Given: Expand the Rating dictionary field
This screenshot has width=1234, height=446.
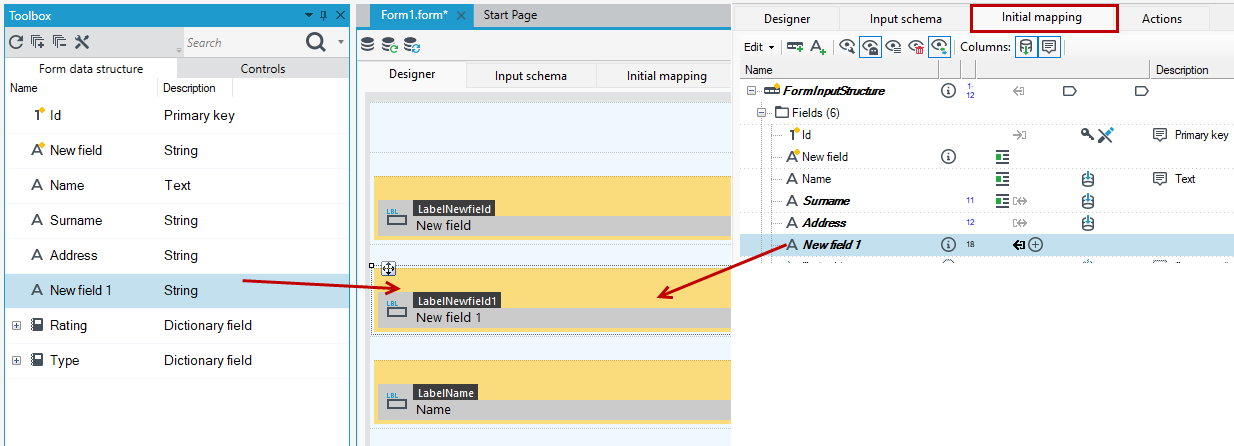Looking at the screenshot, I should [16, 325].
